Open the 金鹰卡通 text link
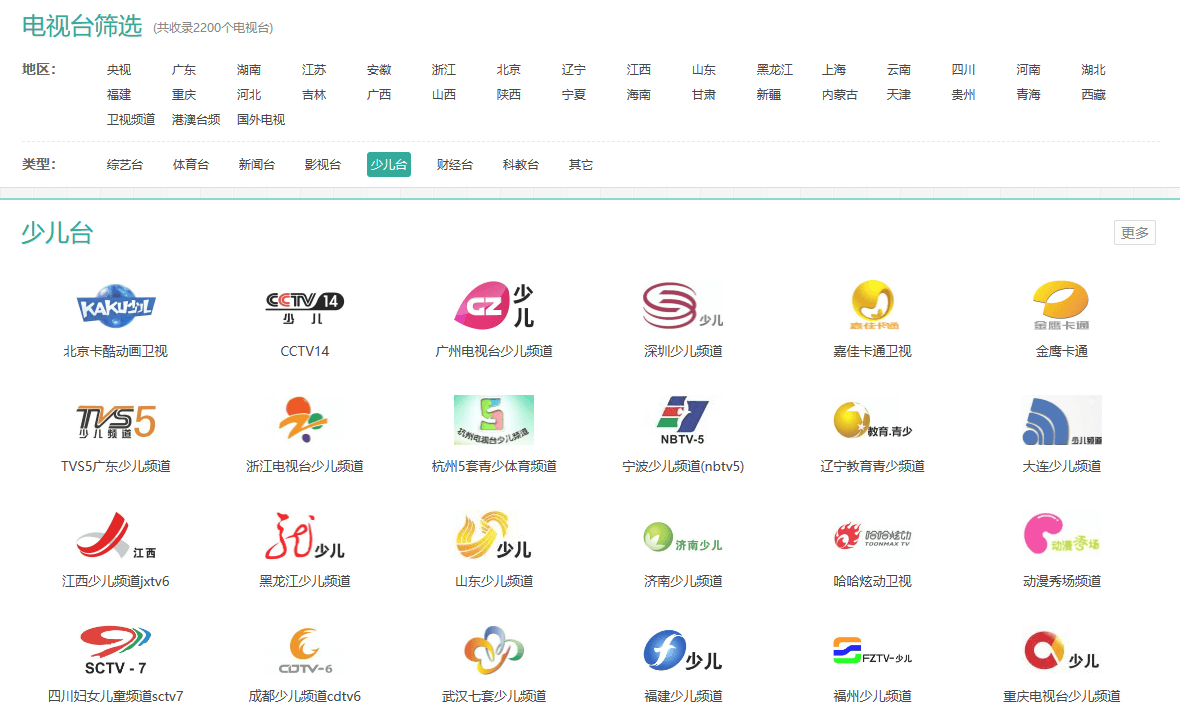Viewport: 1180px width, 721px height. tap(1062, 351)
